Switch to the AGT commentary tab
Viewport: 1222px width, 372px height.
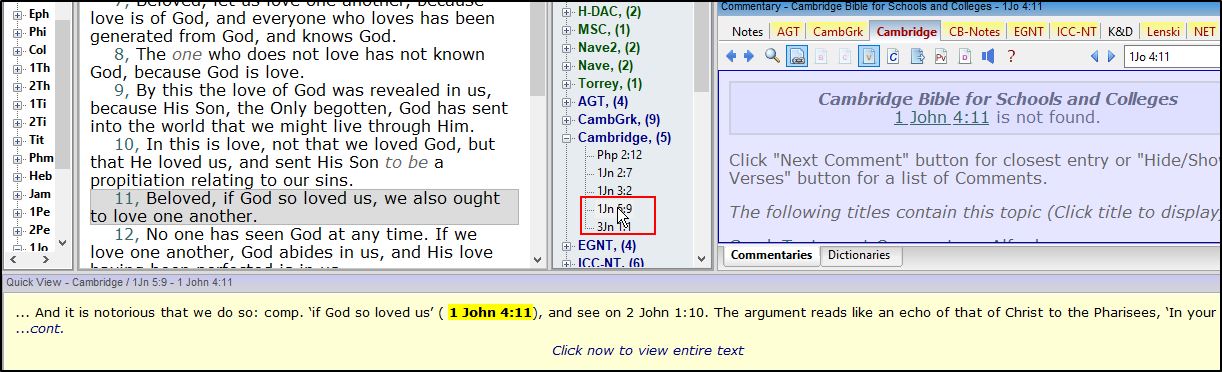click(788, 31)
